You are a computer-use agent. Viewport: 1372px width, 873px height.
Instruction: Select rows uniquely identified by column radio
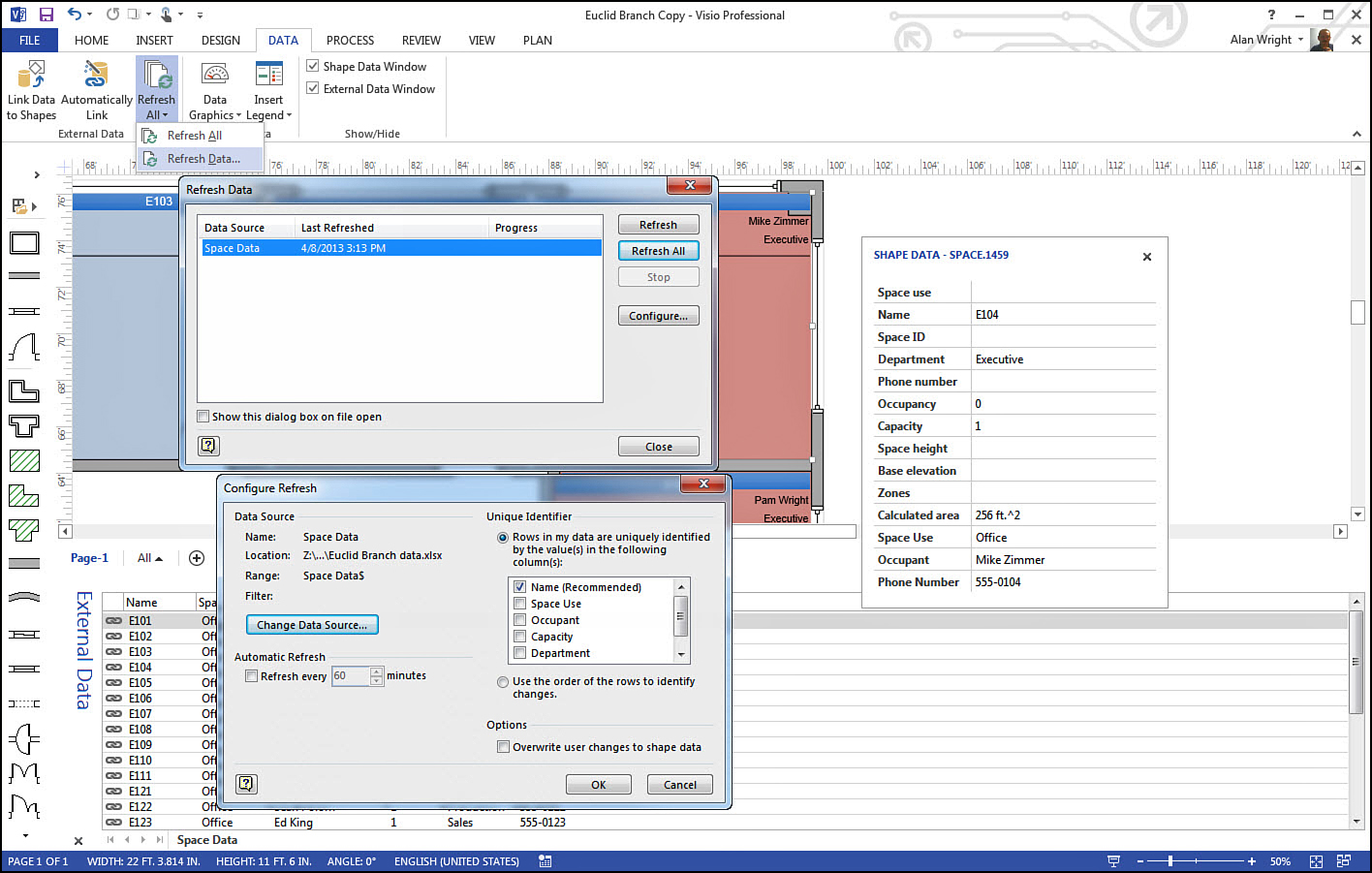(503, 538)
